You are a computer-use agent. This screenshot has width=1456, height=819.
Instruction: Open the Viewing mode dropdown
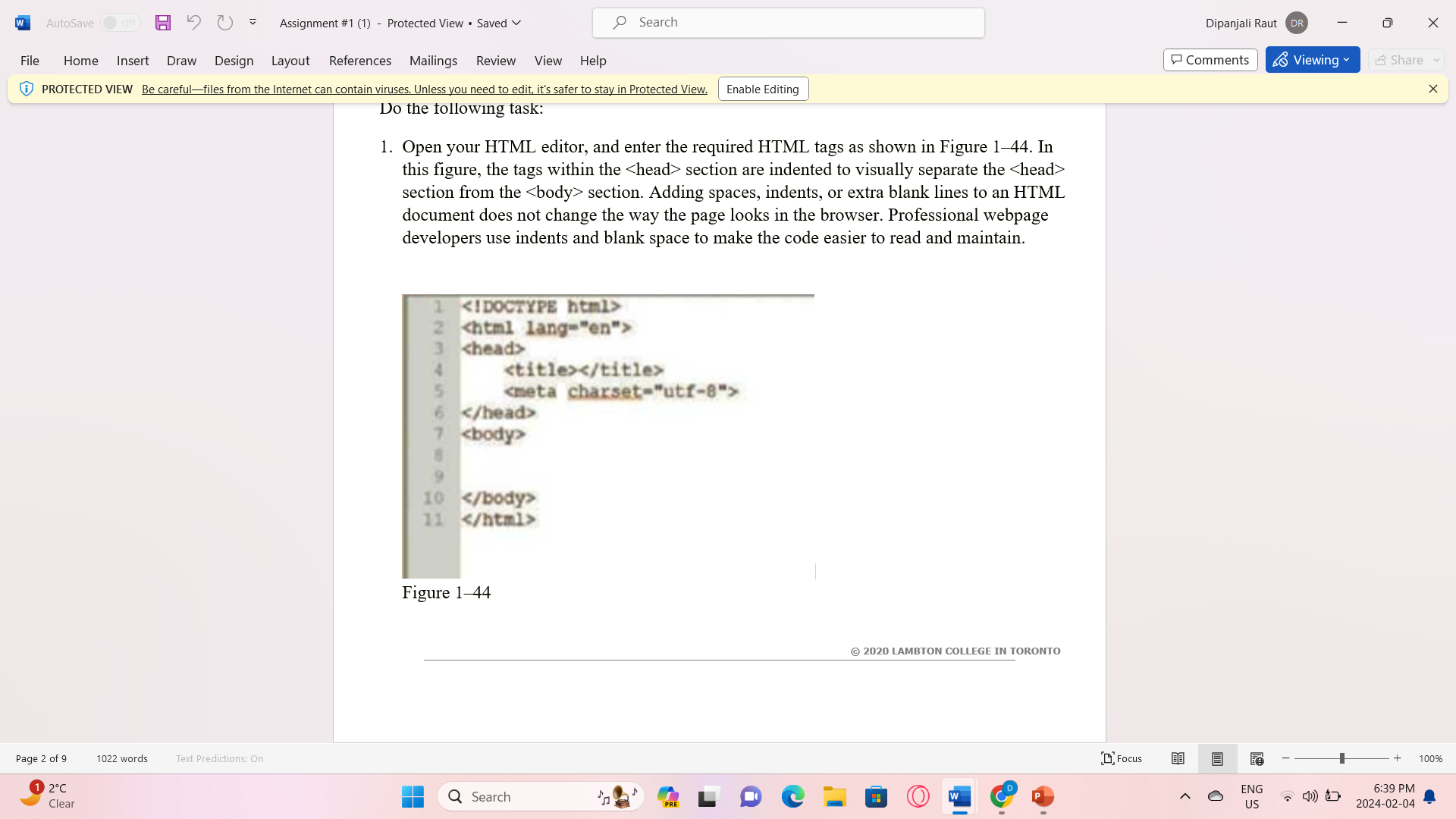click(x=1313, y=59)
